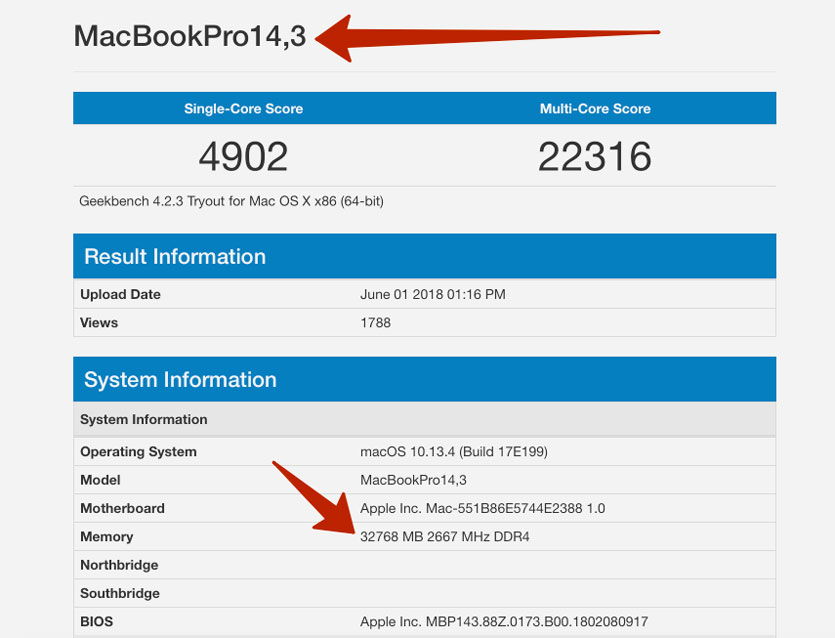Select the Single-Core Score header
Image resolution: width=835 pixels, height=638 pixels.
(x=243, y=109)
